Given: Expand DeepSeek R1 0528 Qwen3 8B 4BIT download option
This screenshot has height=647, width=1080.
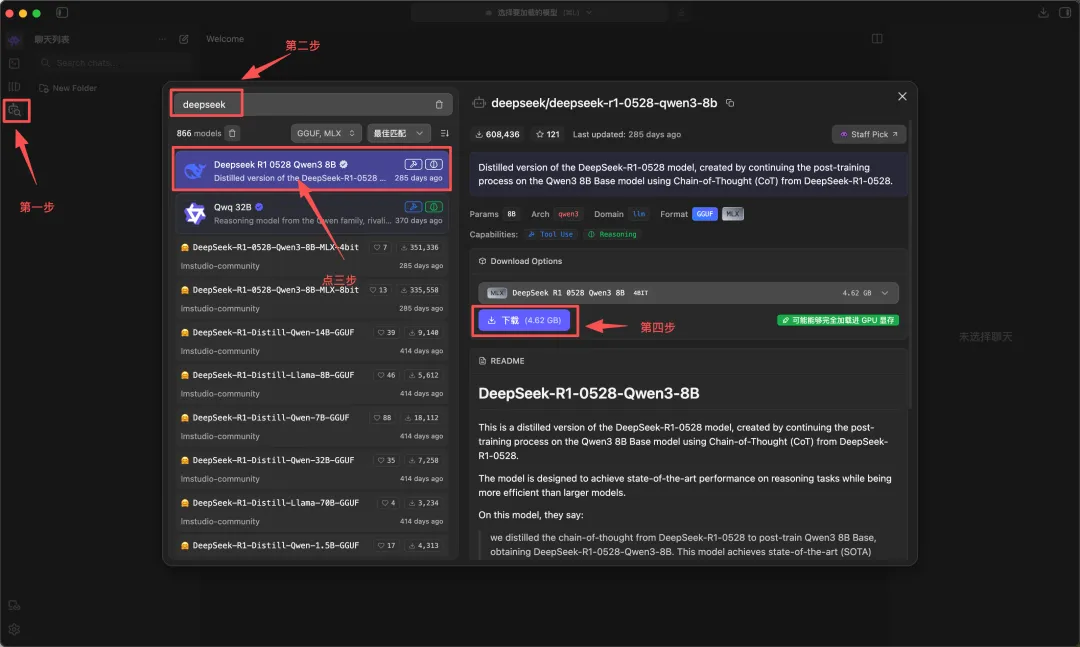Looking at the screenshot, I should tap(688, 293).
